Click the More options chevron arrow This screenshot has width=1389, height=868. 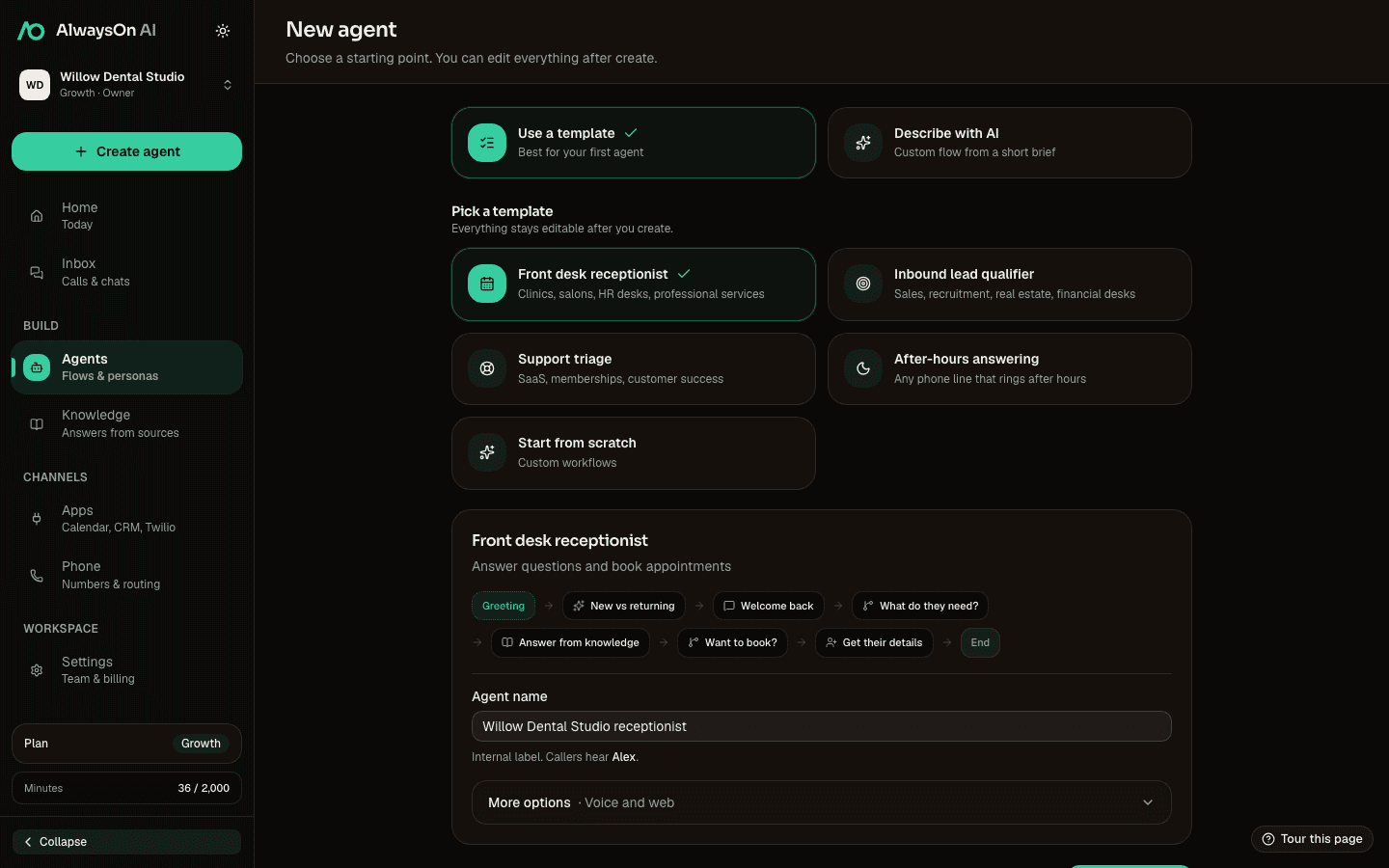[1148, 802]
